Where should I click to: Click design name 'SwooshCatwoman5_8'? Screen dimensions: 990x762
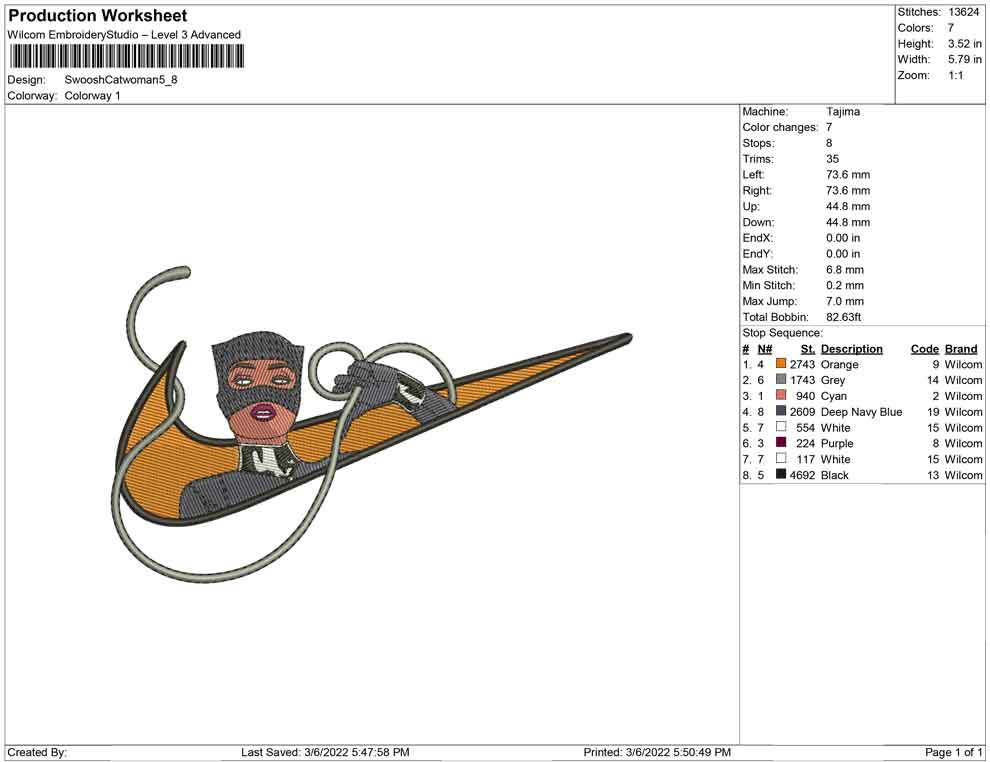point(121,80)
